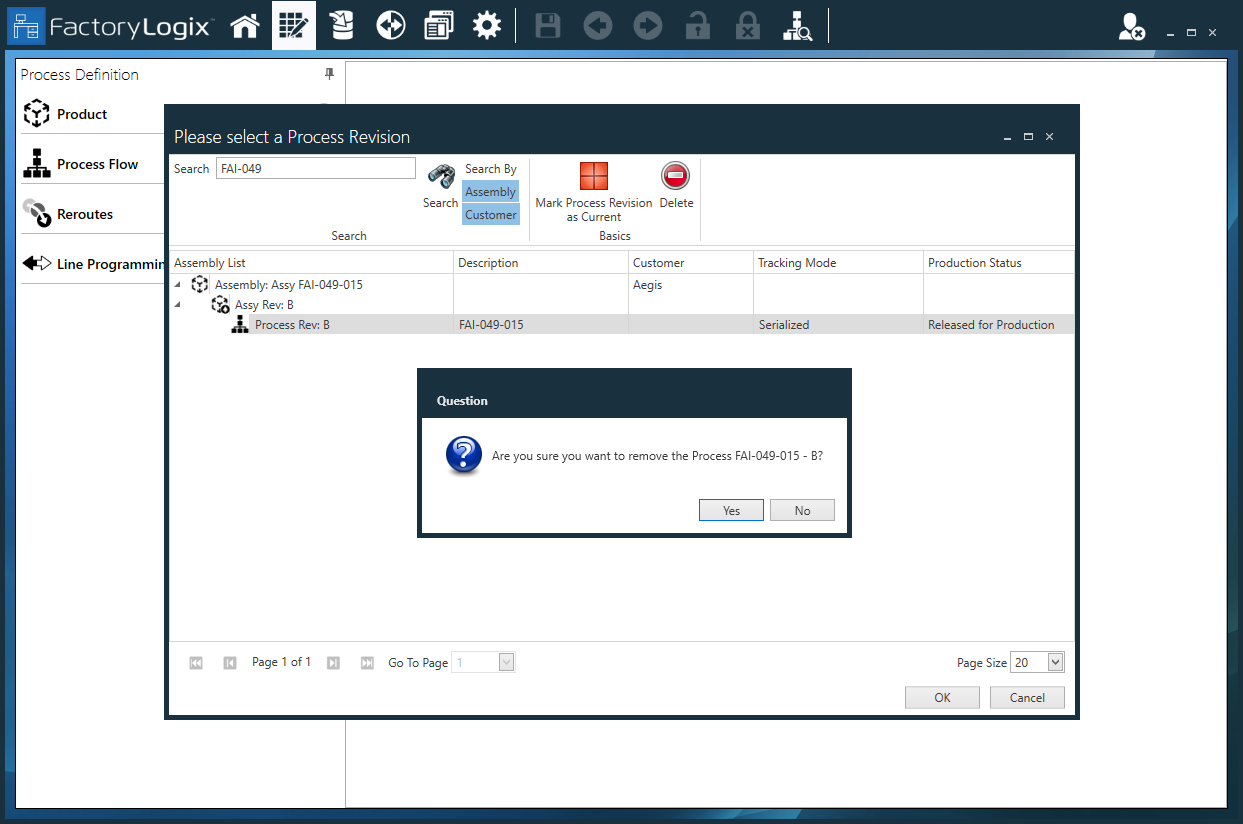1243x824 pixels.
Task: Click inside the Search input field
Action: (x=315, y=167)
